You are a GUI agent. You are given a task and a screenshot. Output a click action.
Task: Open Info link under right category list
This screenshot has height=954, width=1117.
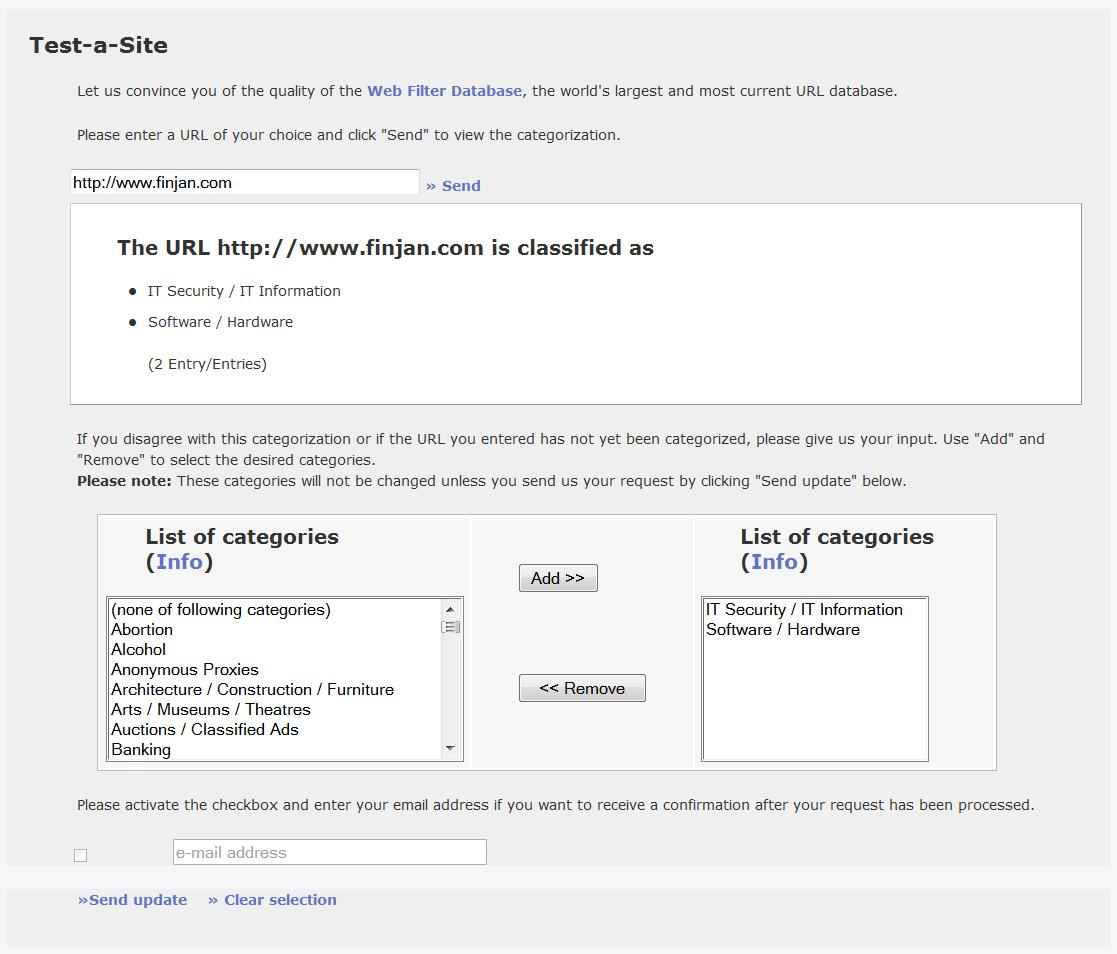[774, 562]
